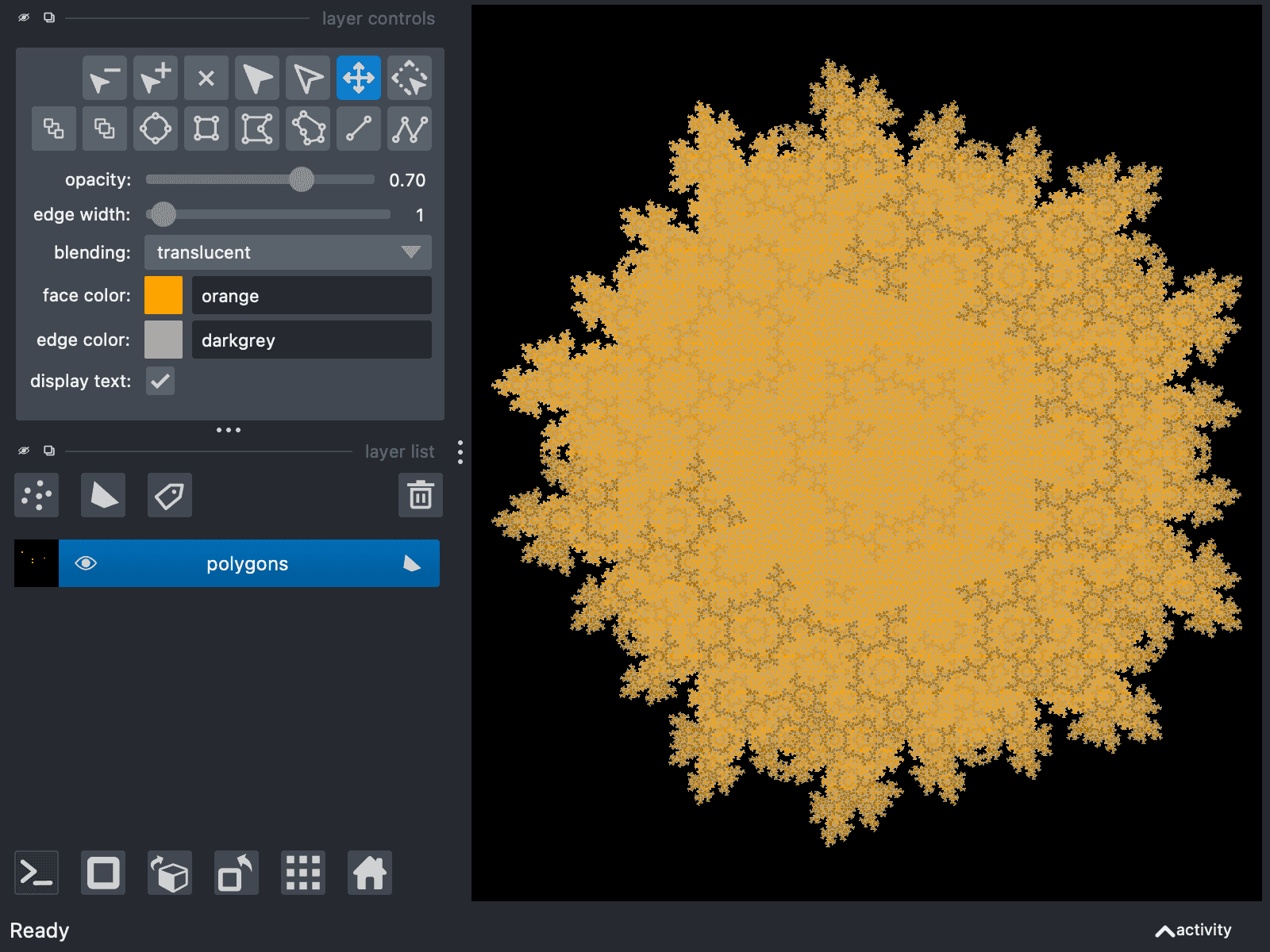Select the add path tool
Viewport: 1270px width, 952px height.
point(410,129)
